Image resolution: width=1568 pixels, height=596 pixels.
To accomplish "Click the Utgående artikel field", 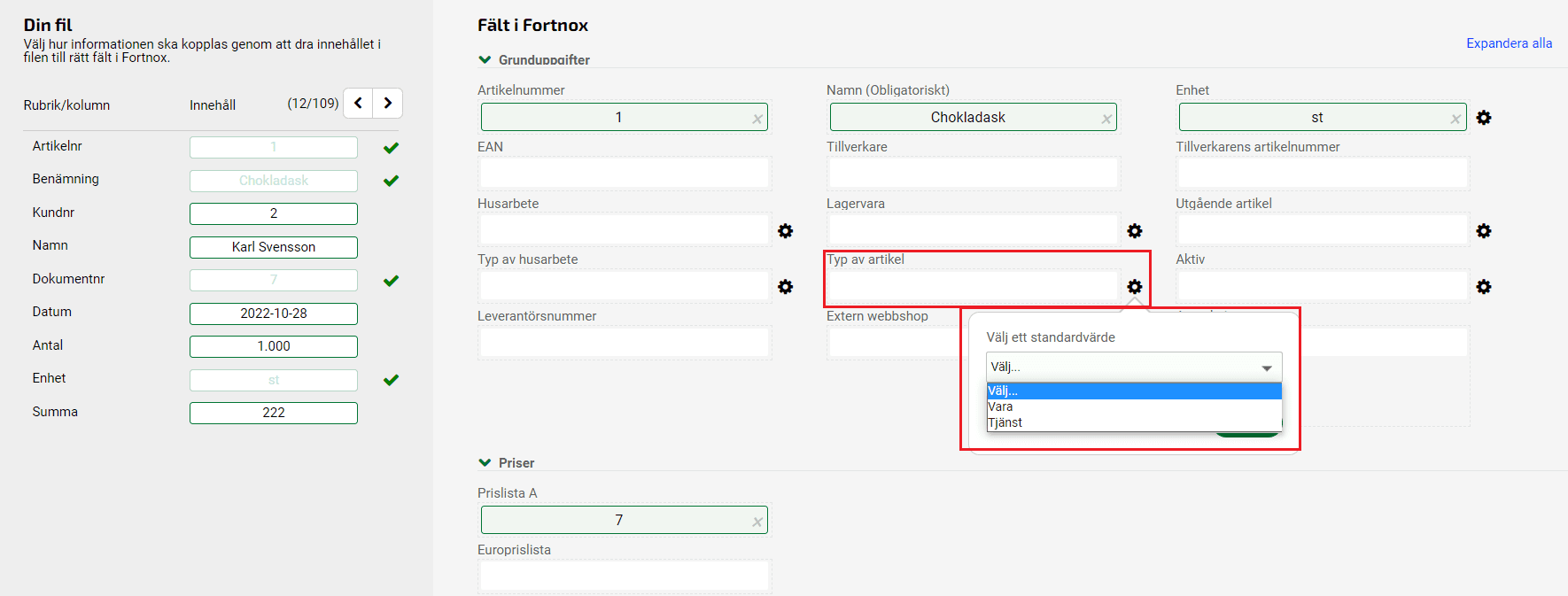I will (x=1323, y=230).
